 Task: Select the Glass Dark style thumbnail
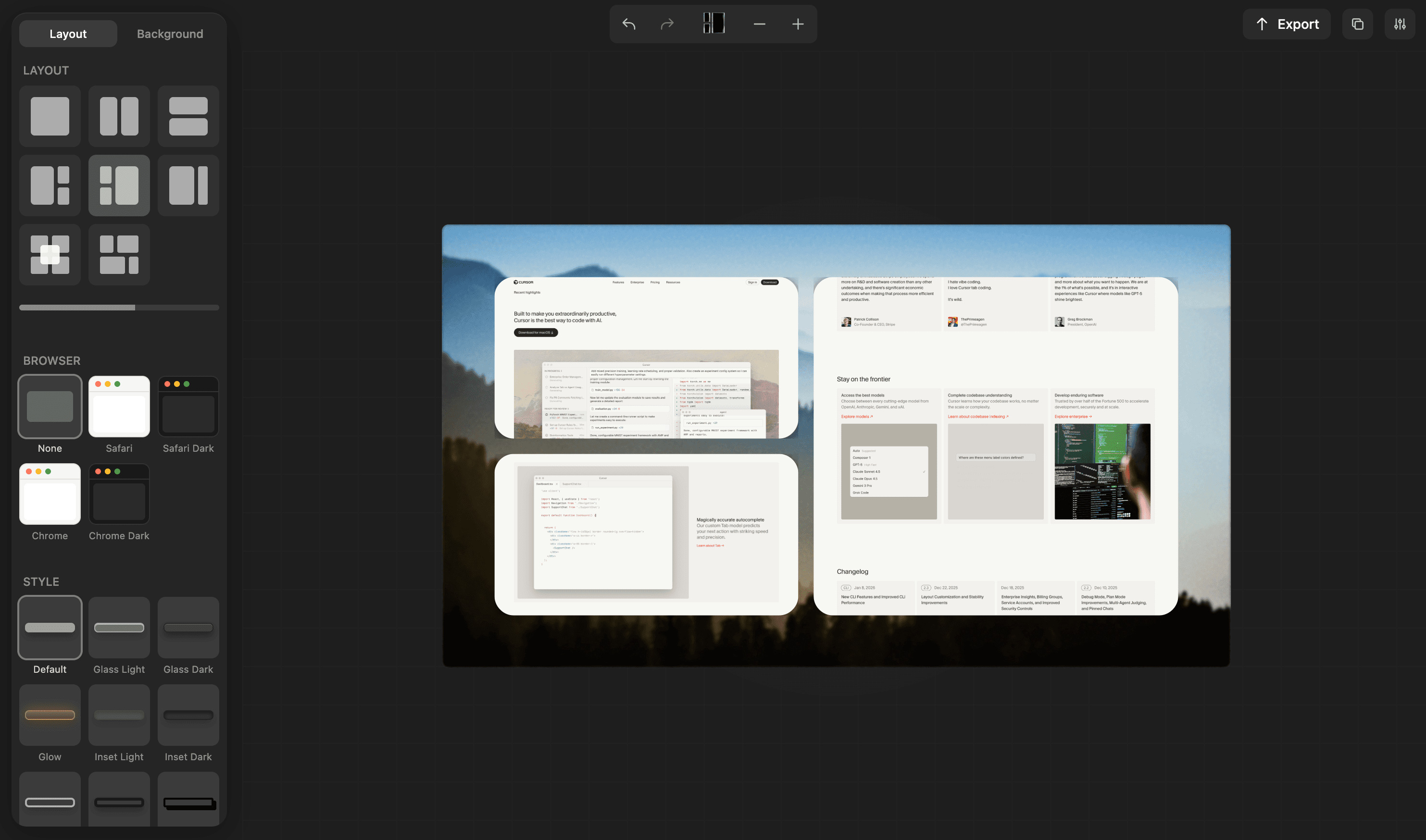click(188, 628)
